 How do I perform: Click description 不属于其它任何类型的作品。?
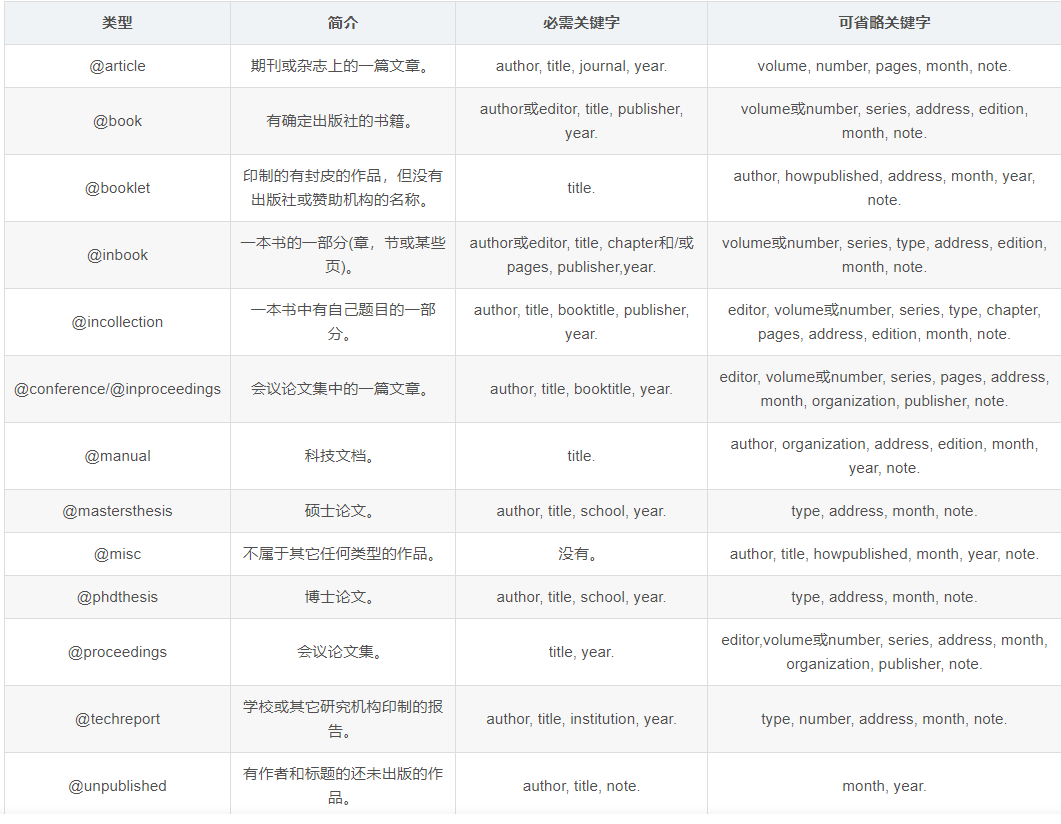click(x=342, y=554)
